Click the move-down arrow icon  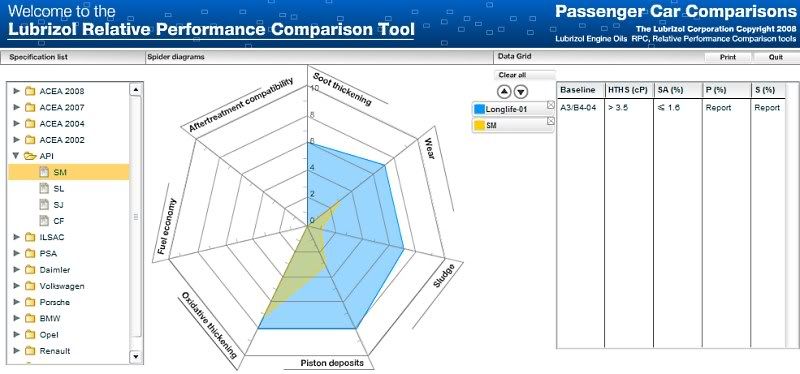click(x=521, y=92)
